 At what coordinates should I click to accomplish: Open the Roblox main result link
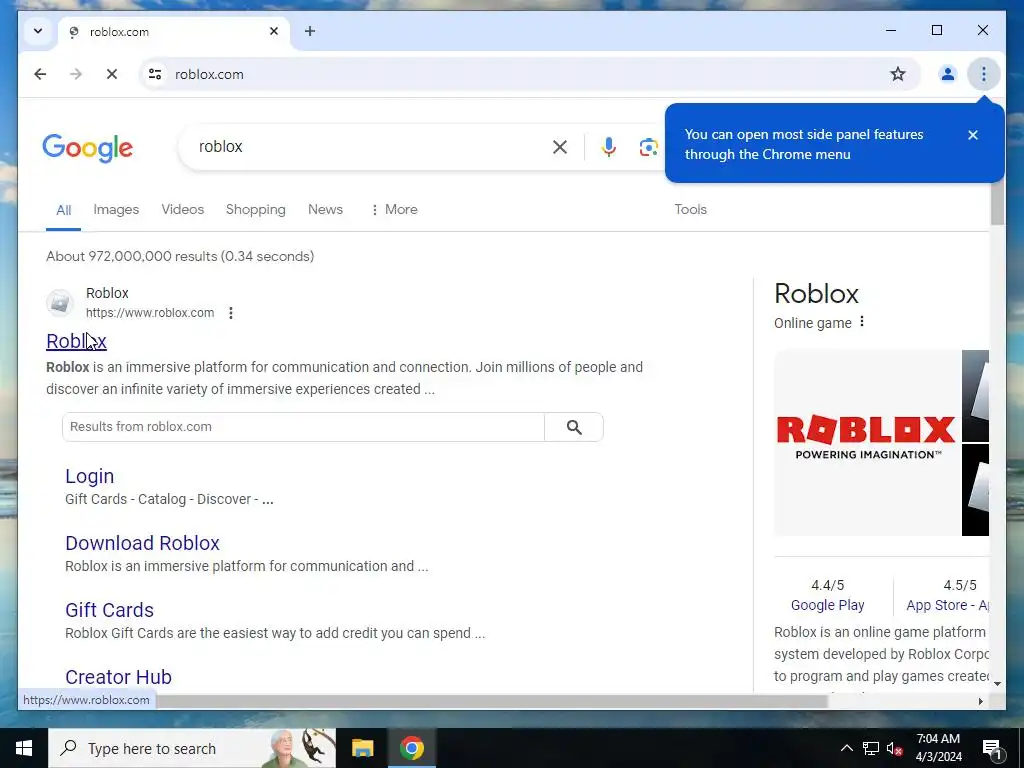point(76,342)
